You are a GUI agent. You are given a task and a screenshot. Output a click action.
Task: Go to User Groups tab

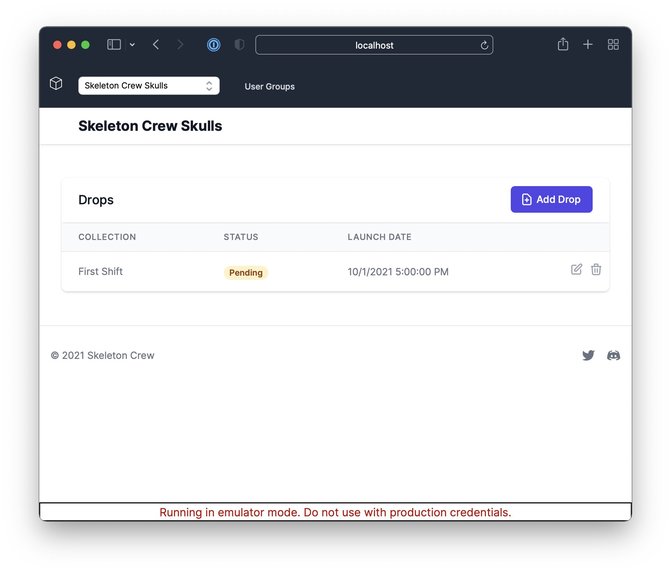pyautogui.click(x=270, y=86)
